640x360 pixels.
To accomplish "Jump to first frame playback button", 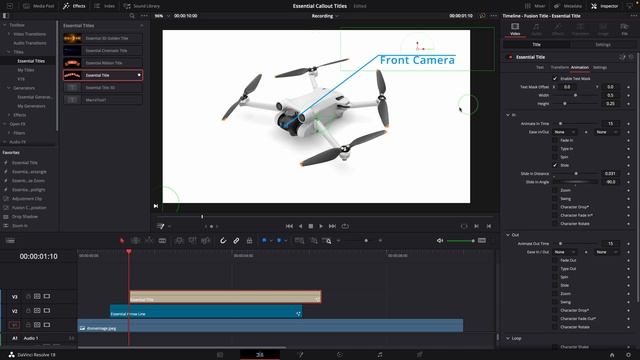I will click(x=289, y=226).
